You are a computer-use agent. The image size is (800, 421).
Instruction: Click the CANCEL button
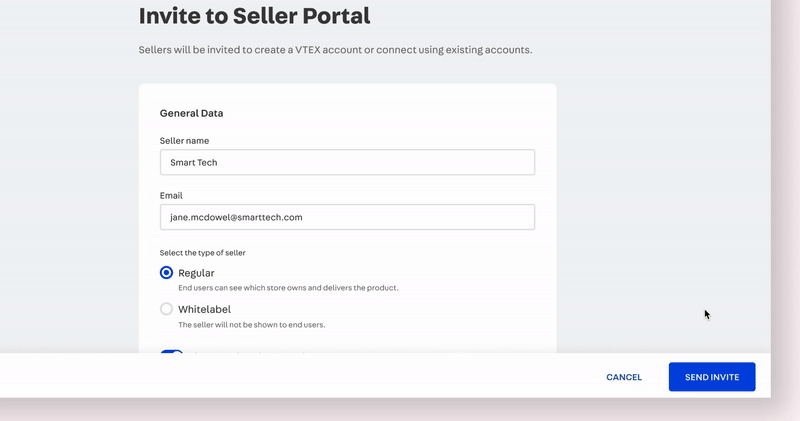tap(624, 377)
